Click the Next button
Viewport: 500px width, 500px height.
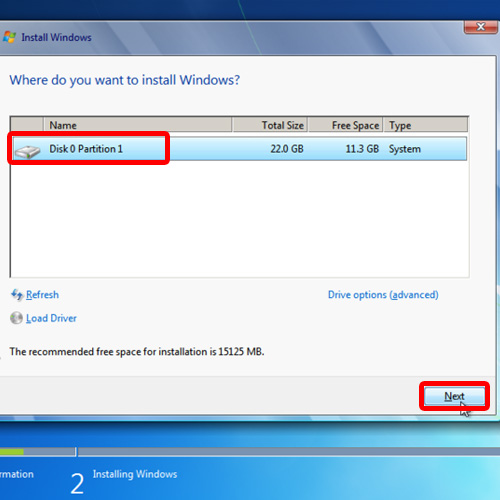pos(454,396)
